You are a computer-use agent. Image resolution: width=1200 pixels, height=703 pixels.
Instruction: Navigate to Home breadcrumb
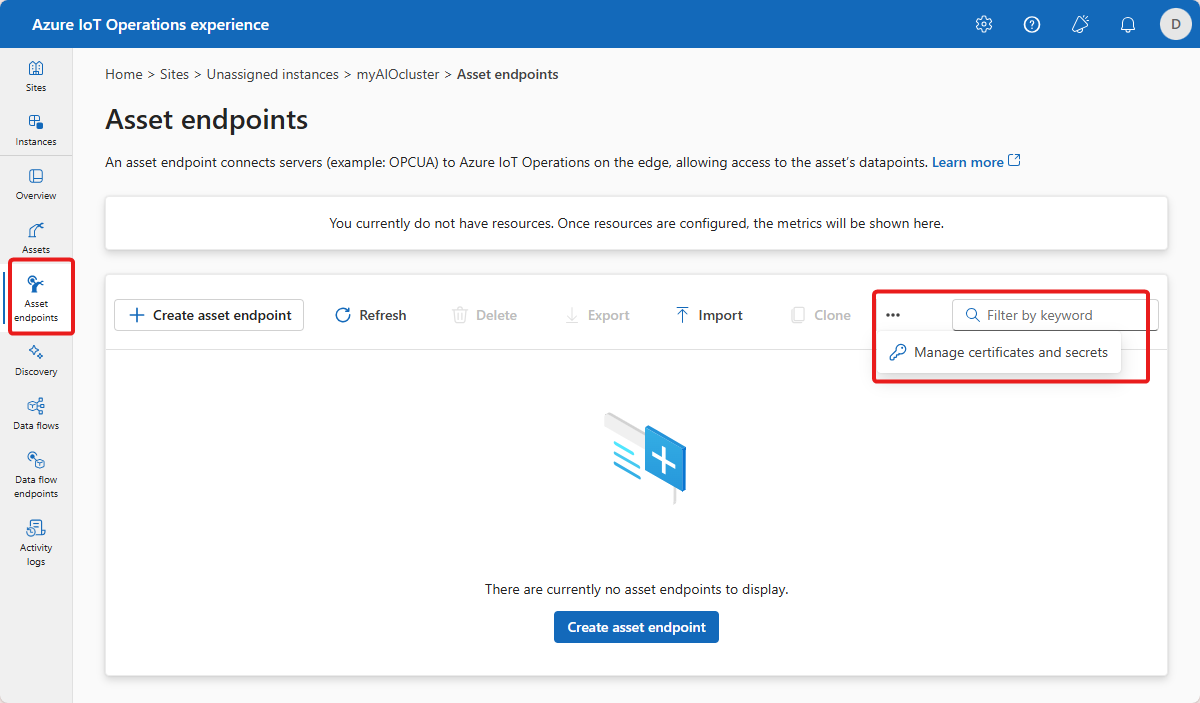pyautogui.click(x=124, y=74)
